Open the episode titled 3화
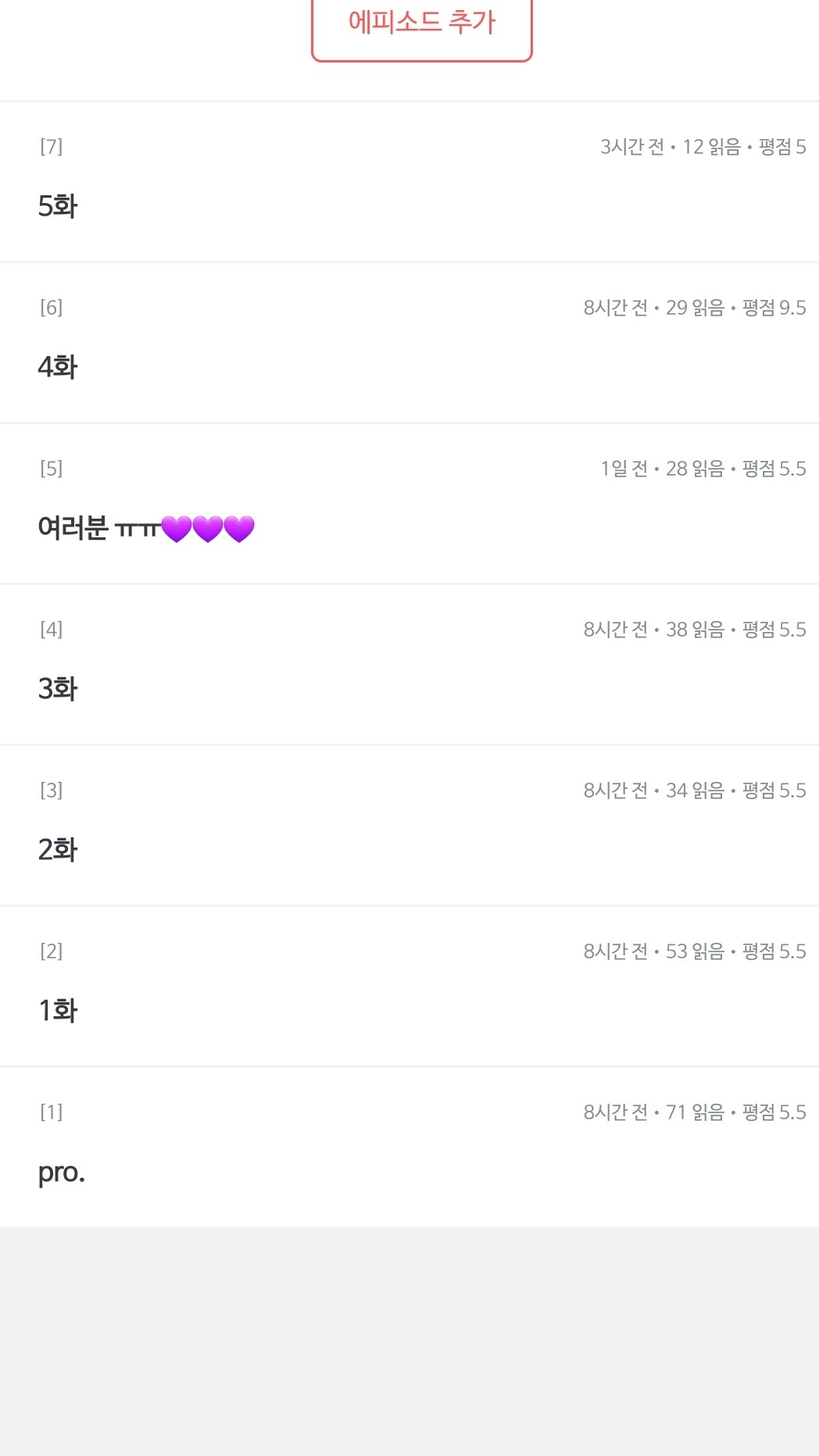 pyautogui.click(x=58, y=689)
